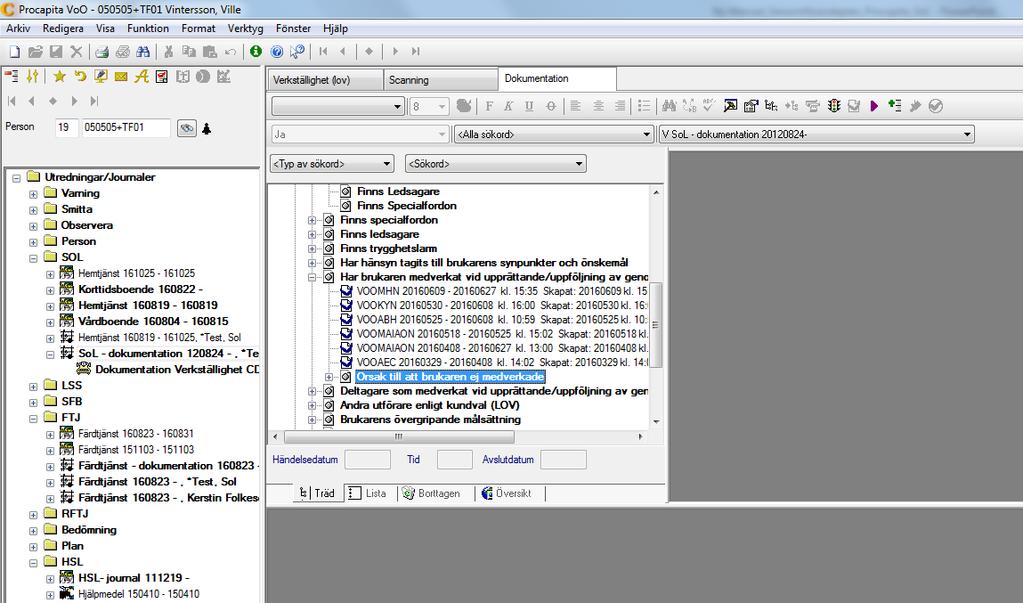Click the What's This pointer help icon
Image resolution: width=1023 pixels, height=603 pixels.
298,52
